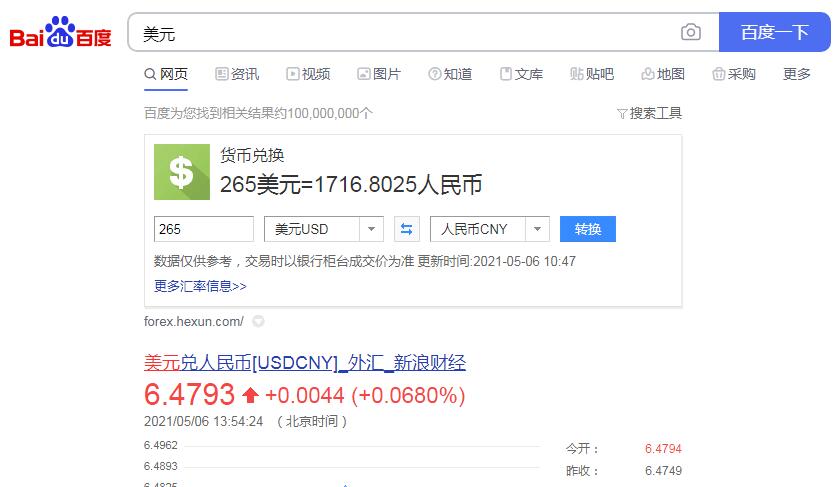This screenshot has height=487, width=835.
Task: Open the 人民币CNY currency dropdown
Action: pos(489,229)
